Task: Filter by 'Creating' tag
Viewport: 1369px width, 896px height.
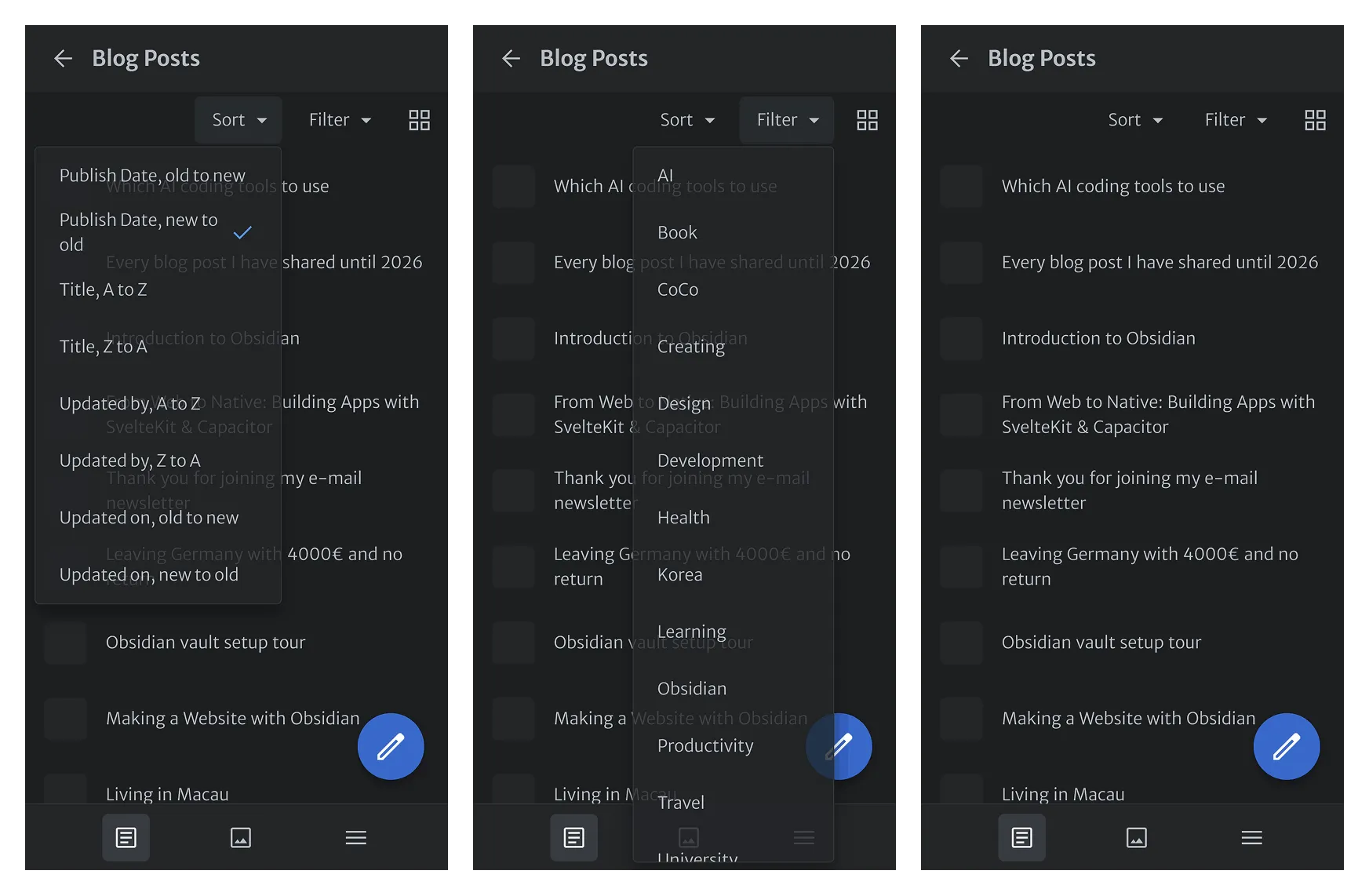Action: click(734, 346)
